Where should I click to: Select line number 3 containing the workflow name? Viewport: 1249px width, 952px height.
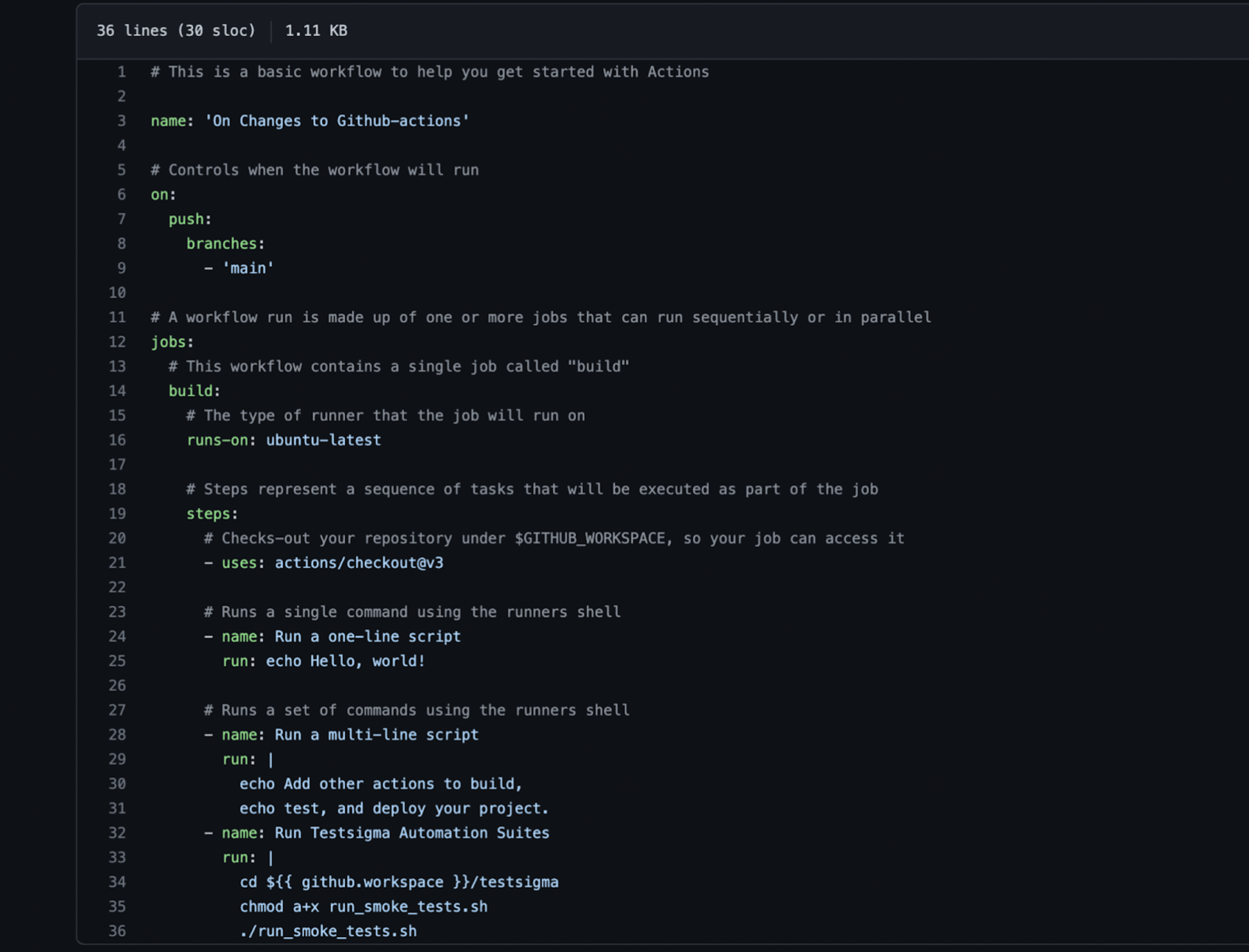121,121
